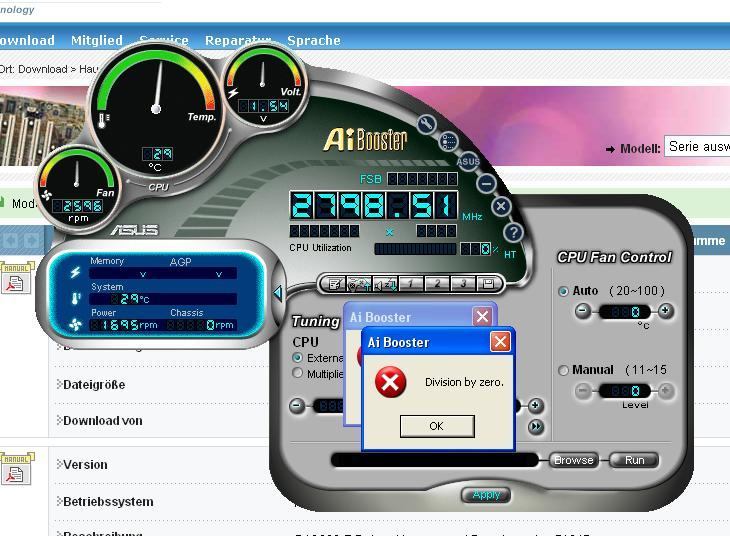Select the Manual CPU fan control radio
Screen dimensions: 730x536
tap(563, 370)
